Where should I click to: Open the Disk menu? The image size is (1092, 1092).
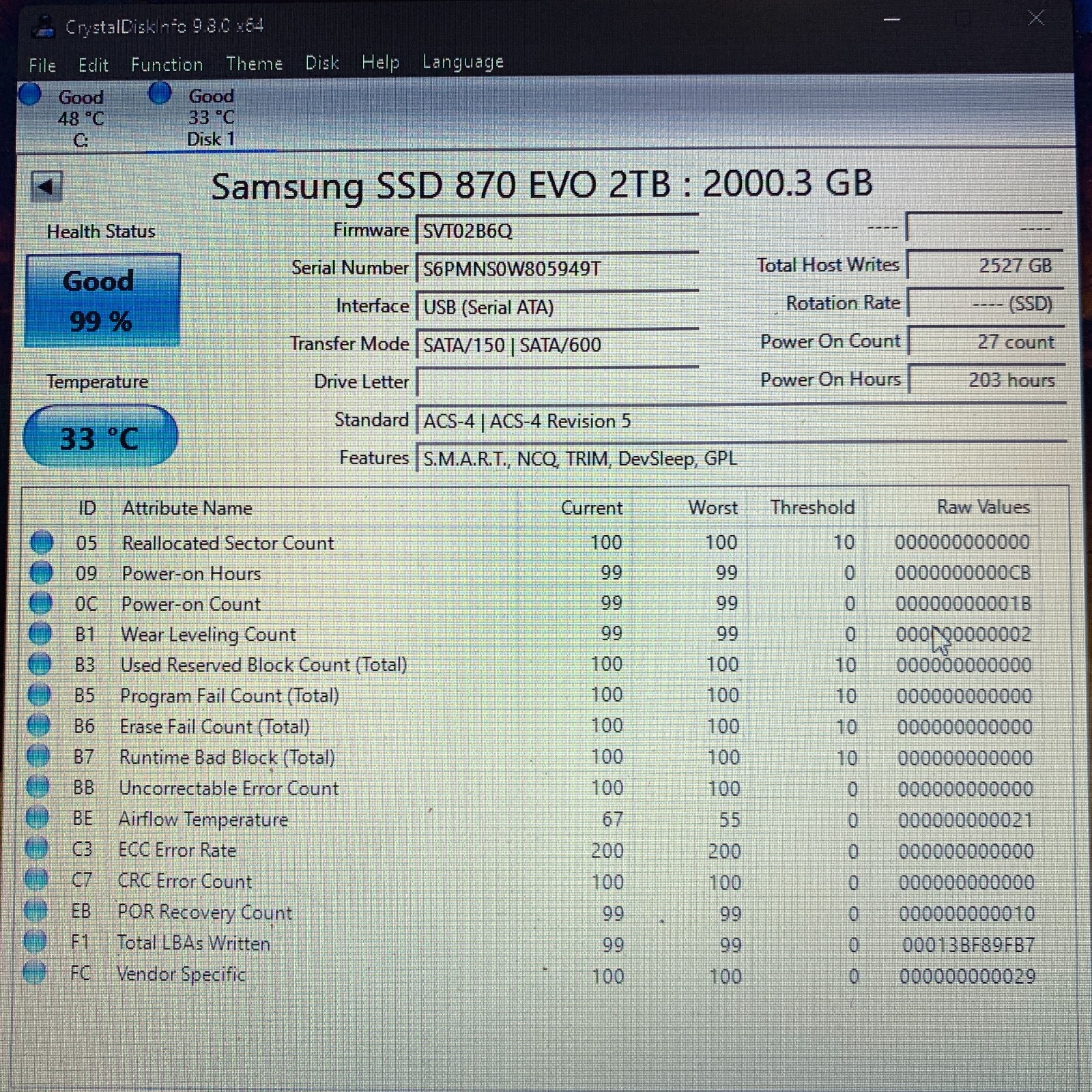point(321,63)
